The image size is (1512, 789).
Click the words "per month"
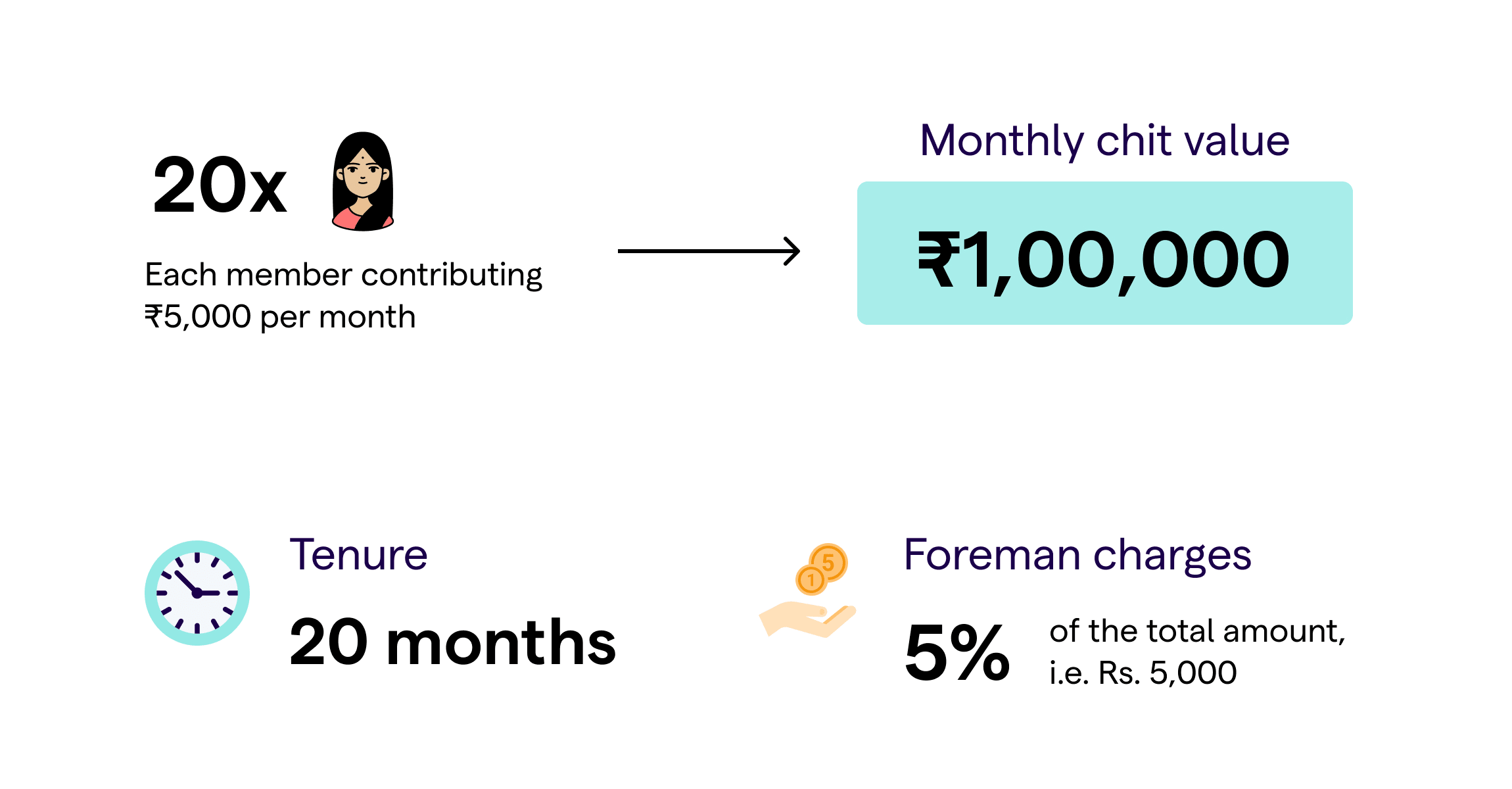(x=338, y=318)
